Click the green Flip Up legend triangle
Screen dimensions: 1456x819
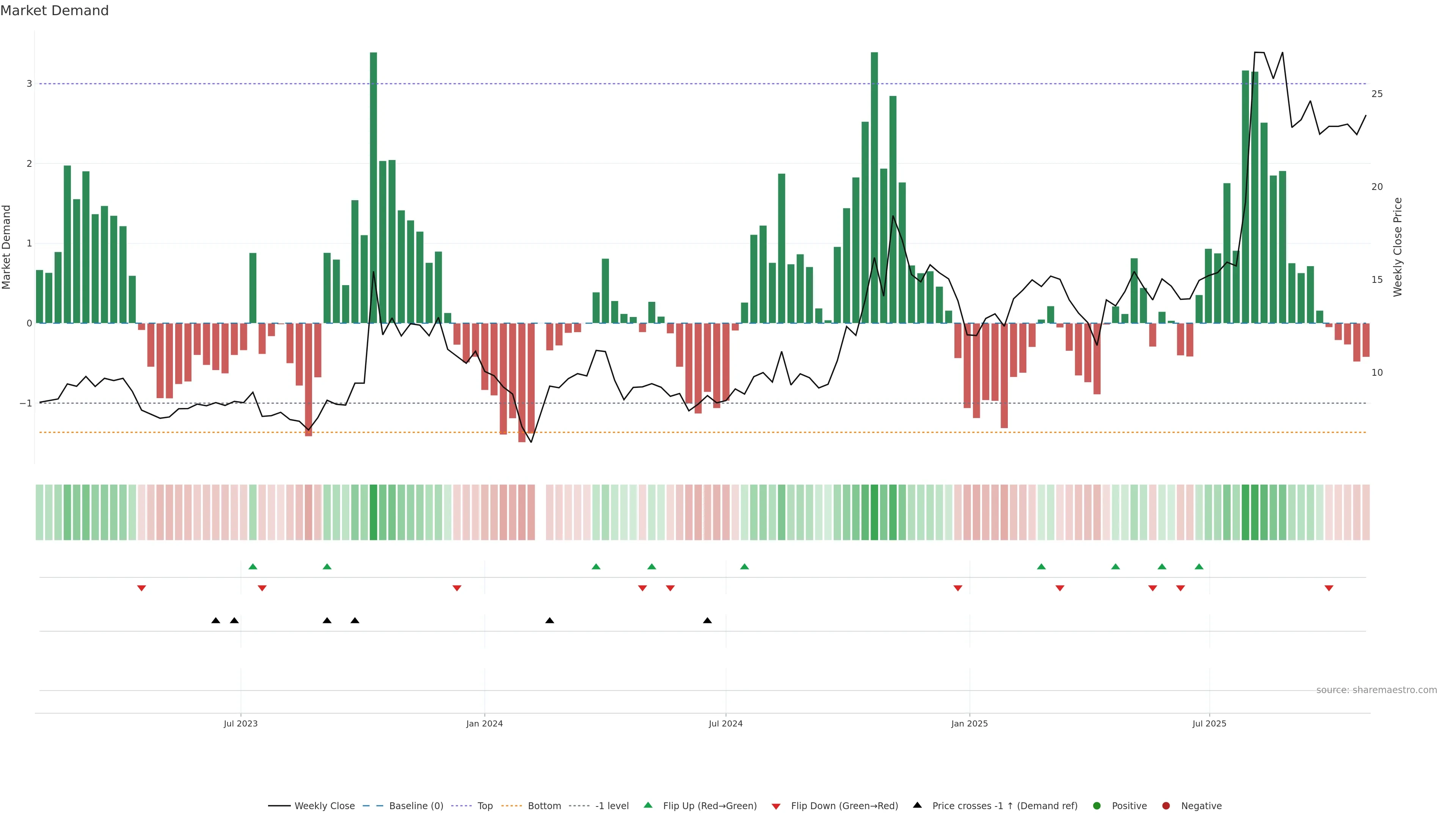click(648, 805)
